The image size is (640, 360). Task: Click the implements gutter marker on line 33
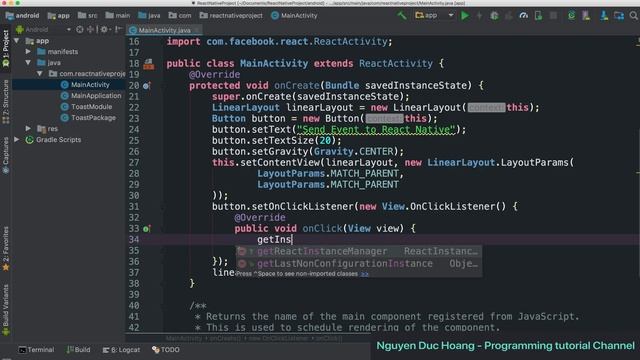tap(147, 229)
